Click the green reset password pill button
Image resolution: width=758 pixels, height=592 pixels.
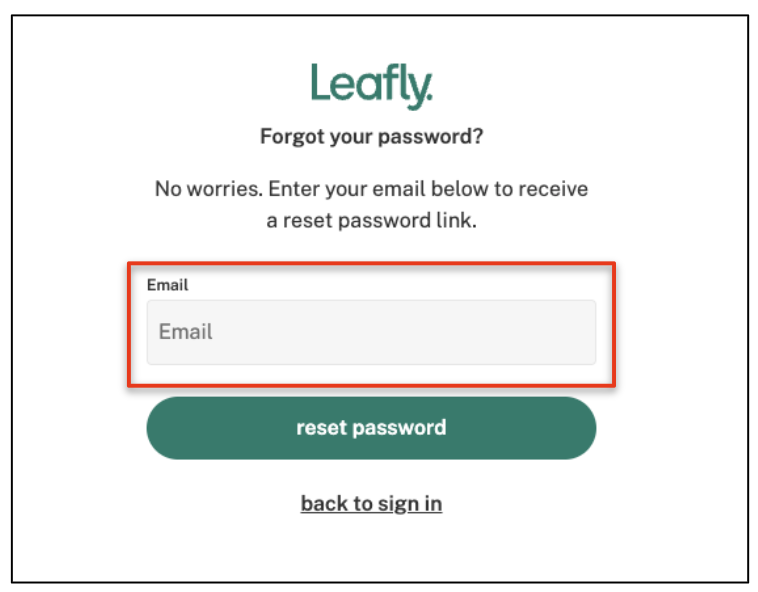pos(371,428)
